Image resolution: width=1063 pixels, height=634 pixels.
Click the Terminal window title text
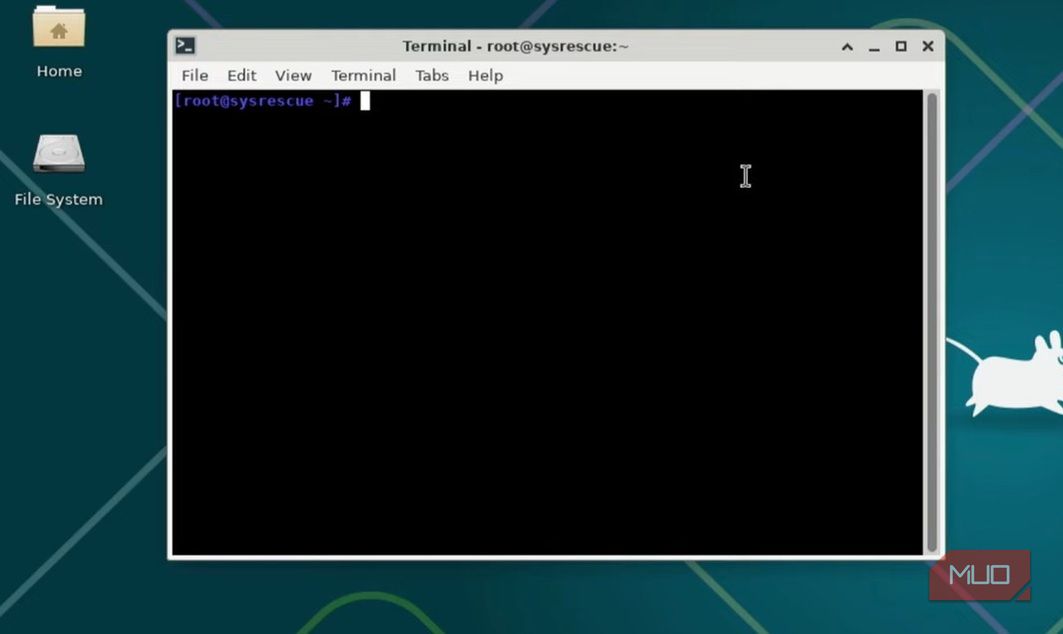[515, 46]
